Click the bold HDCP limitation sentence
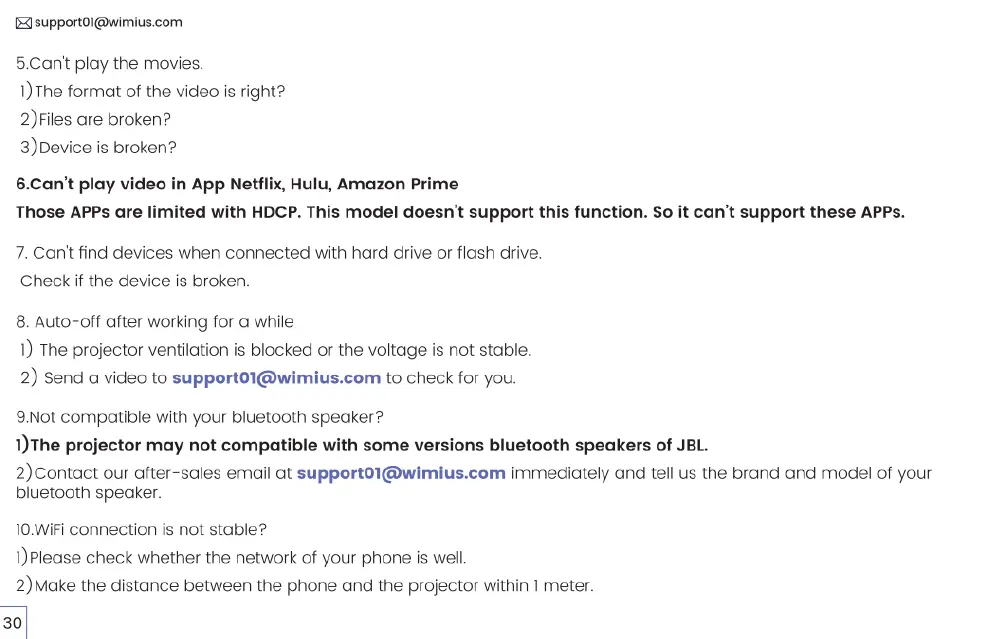986x639 pixels. point(460,212)
